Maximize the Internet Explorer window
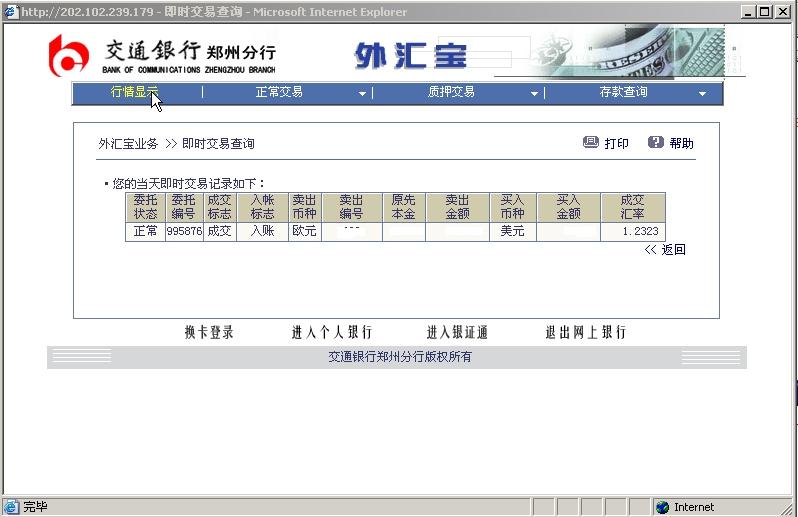798x517 pixels. 764,12
